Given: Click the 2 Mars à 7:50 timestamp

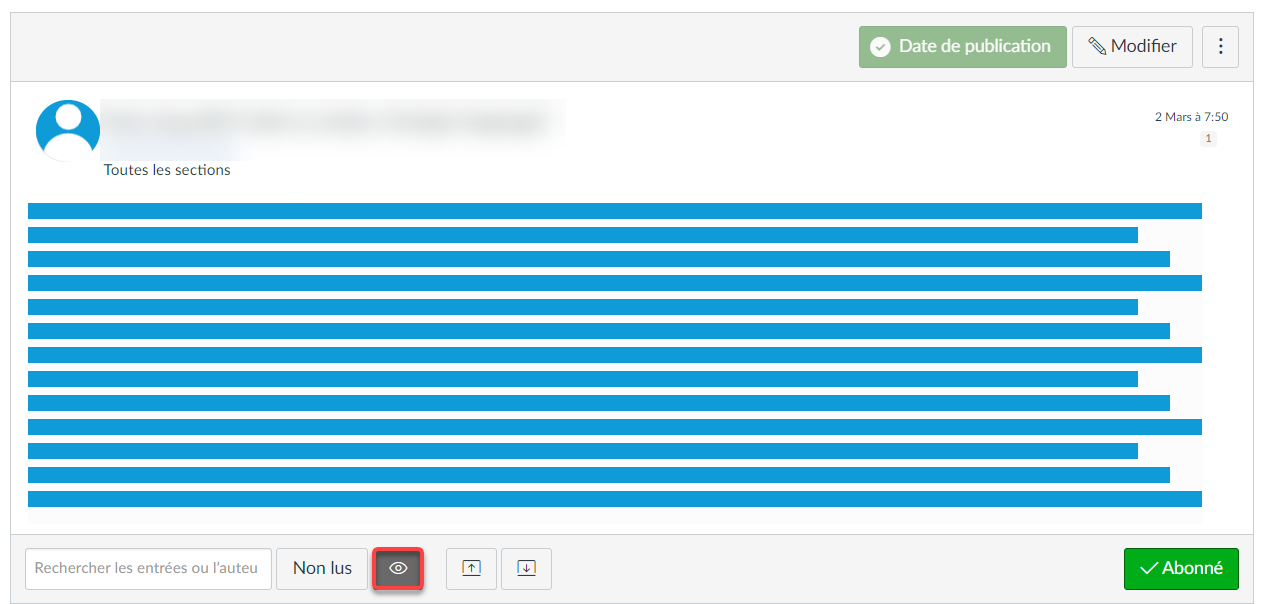Looking at the screenshot, I should click(1191, 117).
